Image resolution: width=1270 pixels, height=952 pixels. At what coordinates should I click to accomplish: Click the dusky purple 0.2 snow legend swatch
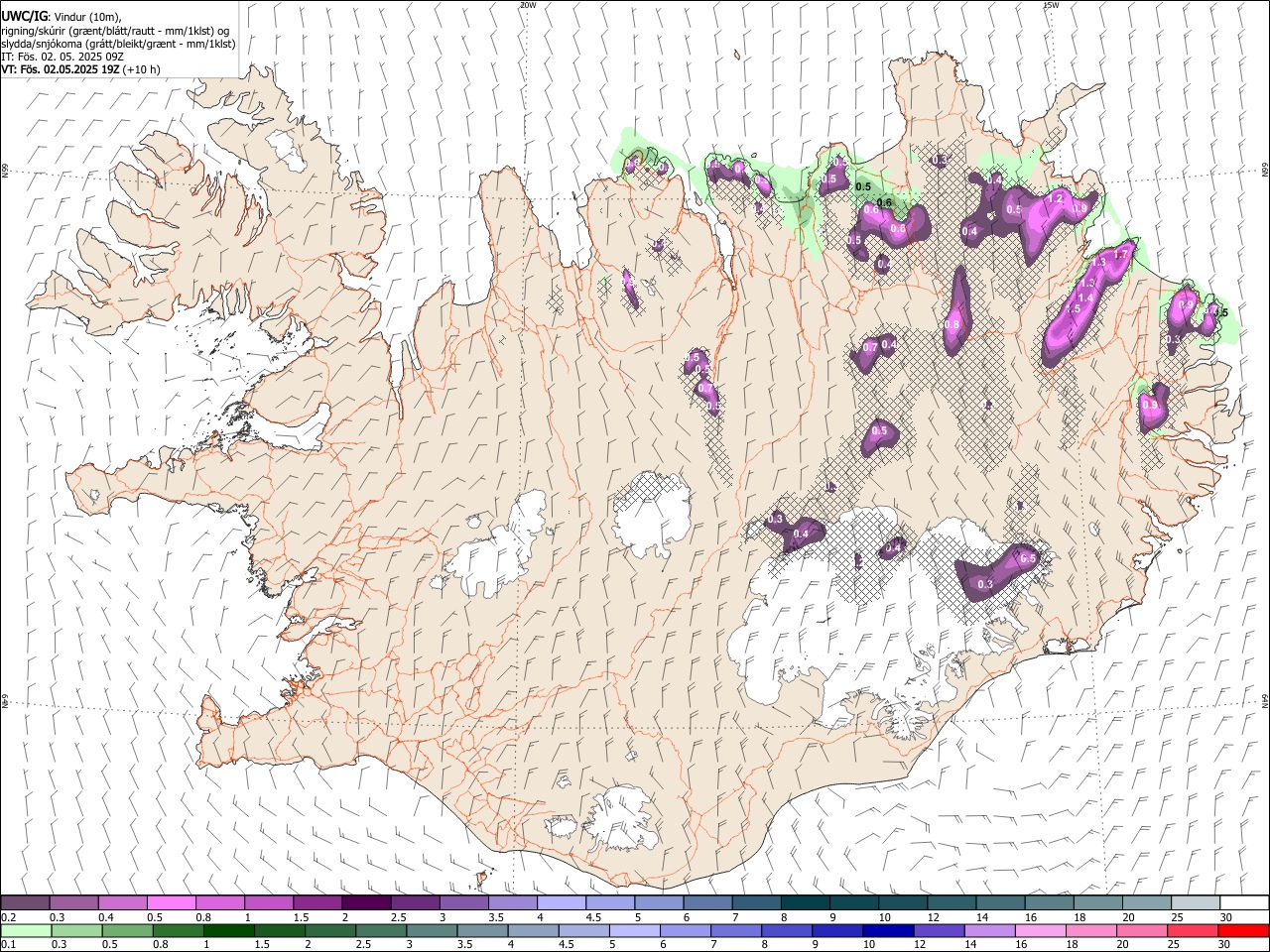(x=25, y=903)
